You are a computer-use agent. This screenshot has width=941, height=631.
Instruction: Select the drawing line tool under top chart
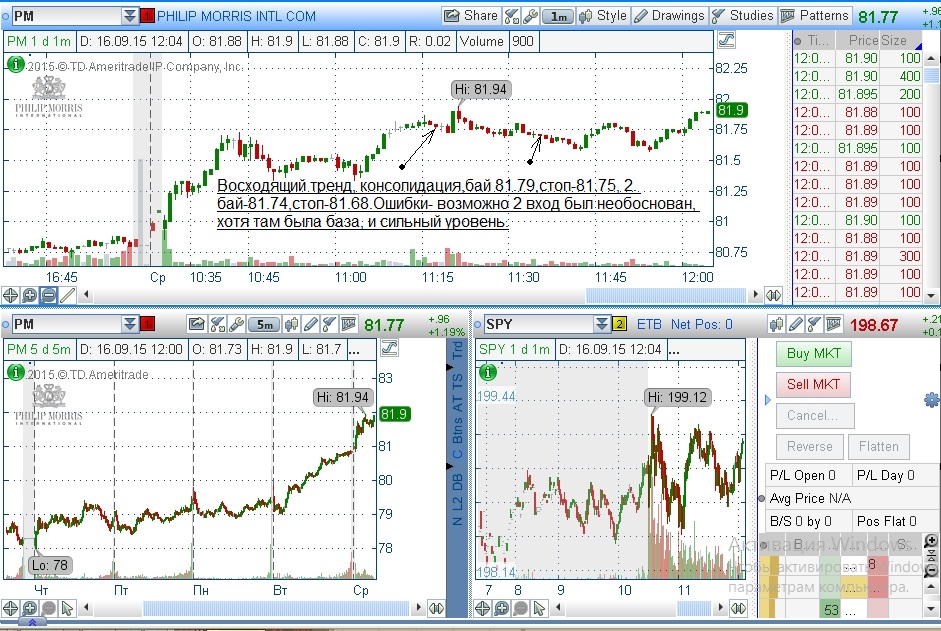[68, 295]
